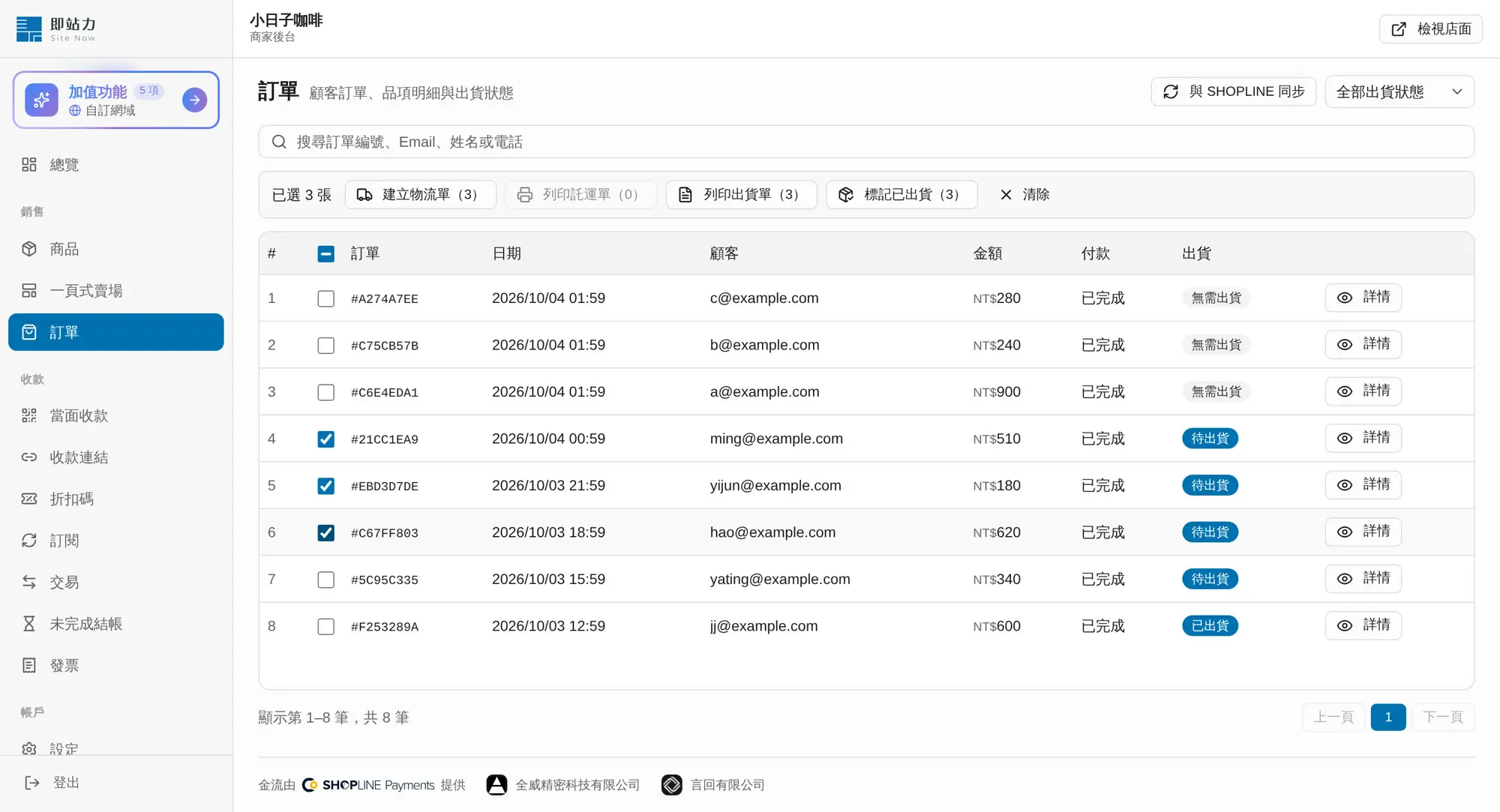This screenshot has height=812, width=1500.
Task: Click the box icon on 標記已出貨
Action: 846,195
